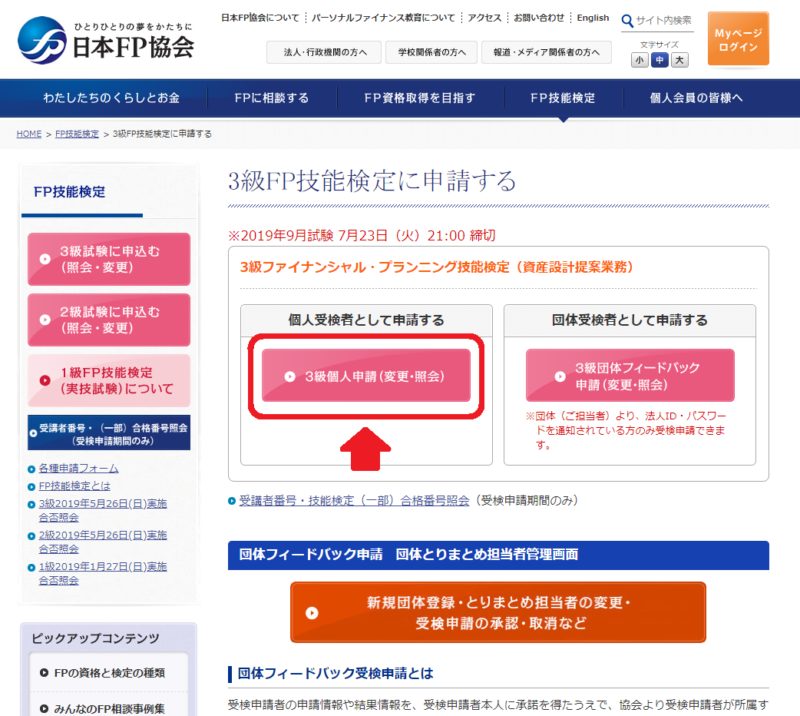Open FP技能検定 menu tab
The image size is (800, 716).
pos(563,98)
